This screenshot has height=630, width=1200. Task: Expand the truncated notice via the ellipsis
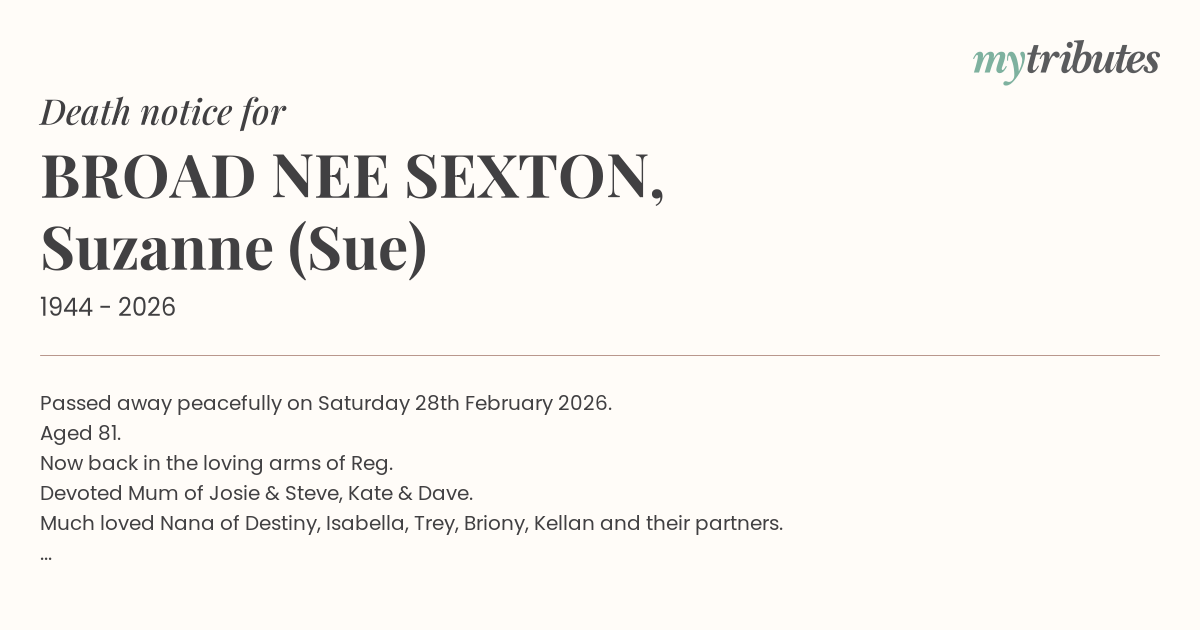pos(46,554)
